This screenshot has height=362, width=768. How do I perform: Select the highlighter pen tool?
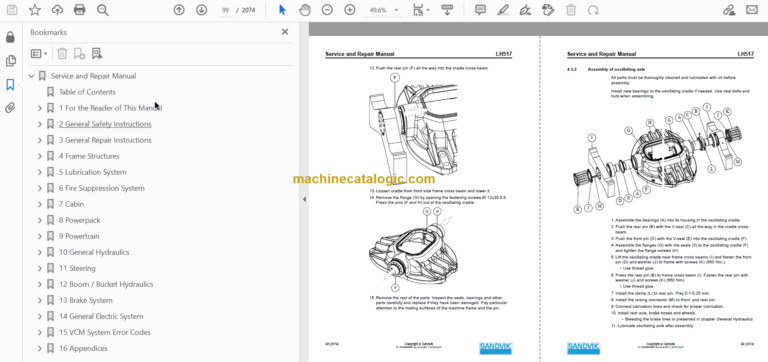coord(503,10)
